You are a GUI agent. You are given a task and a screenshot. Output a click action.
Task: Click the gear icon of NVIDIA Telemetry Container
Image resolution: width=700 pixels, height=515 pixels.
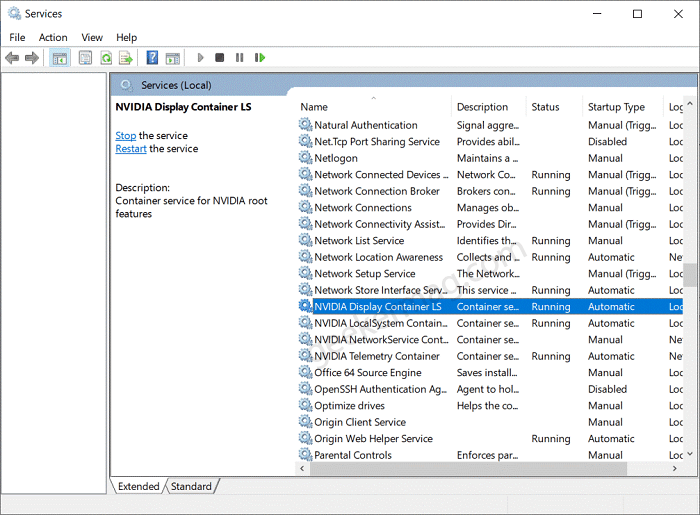[305, 356]
